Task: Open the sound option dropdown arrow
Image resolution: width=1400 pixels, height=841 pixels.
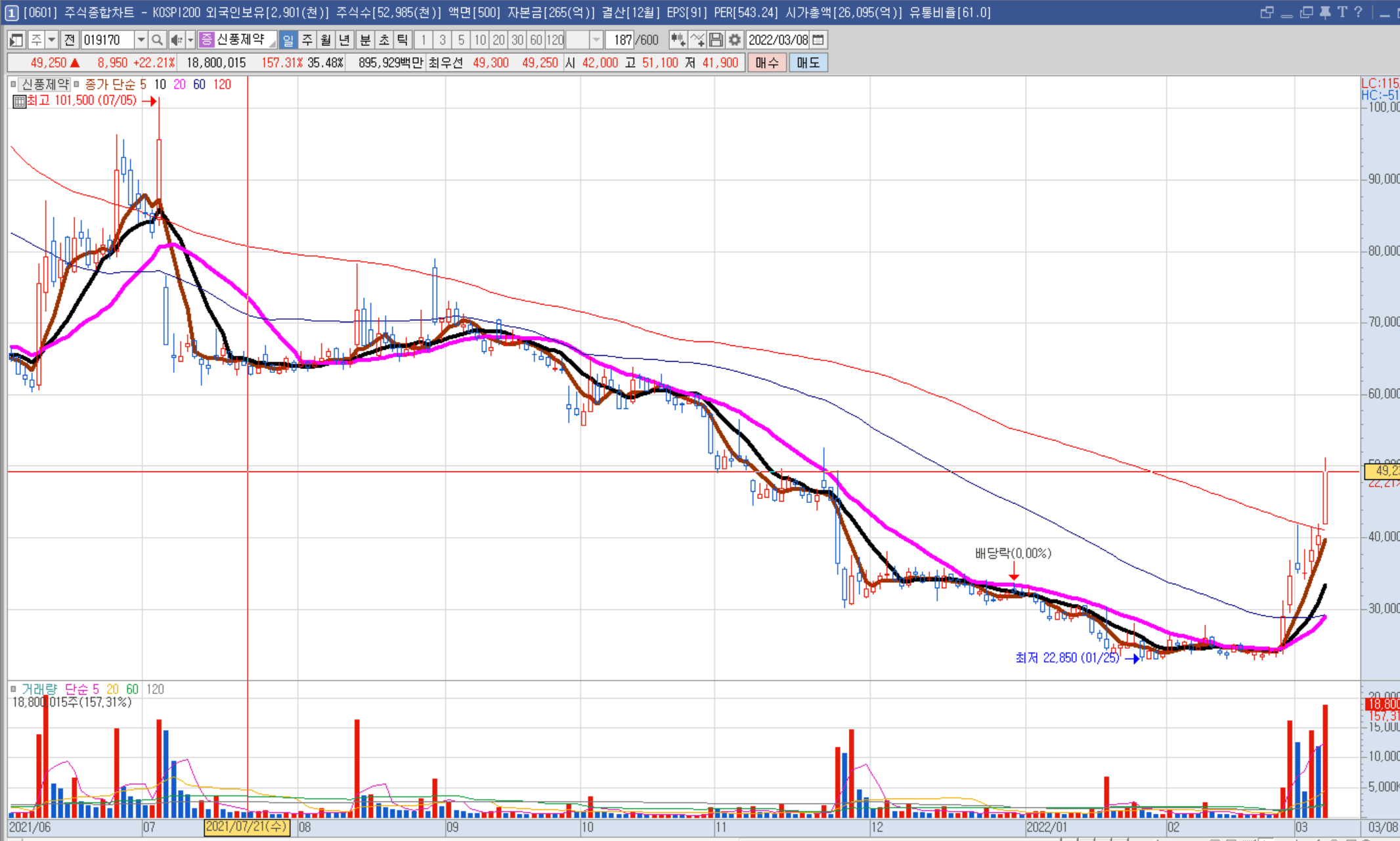Action: click(190, 40)
